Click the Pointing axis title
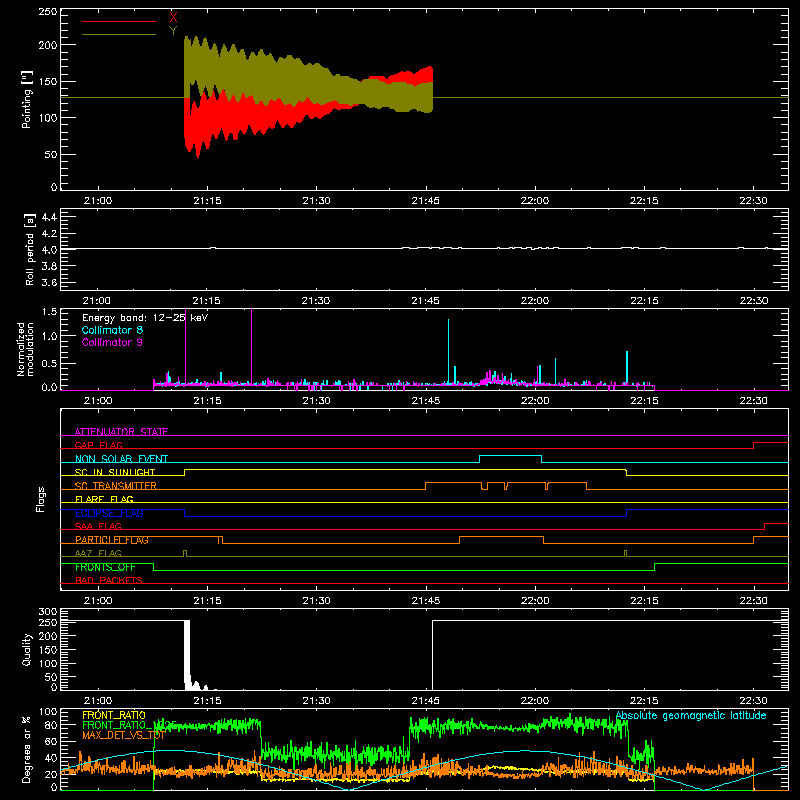 point(27,99)
